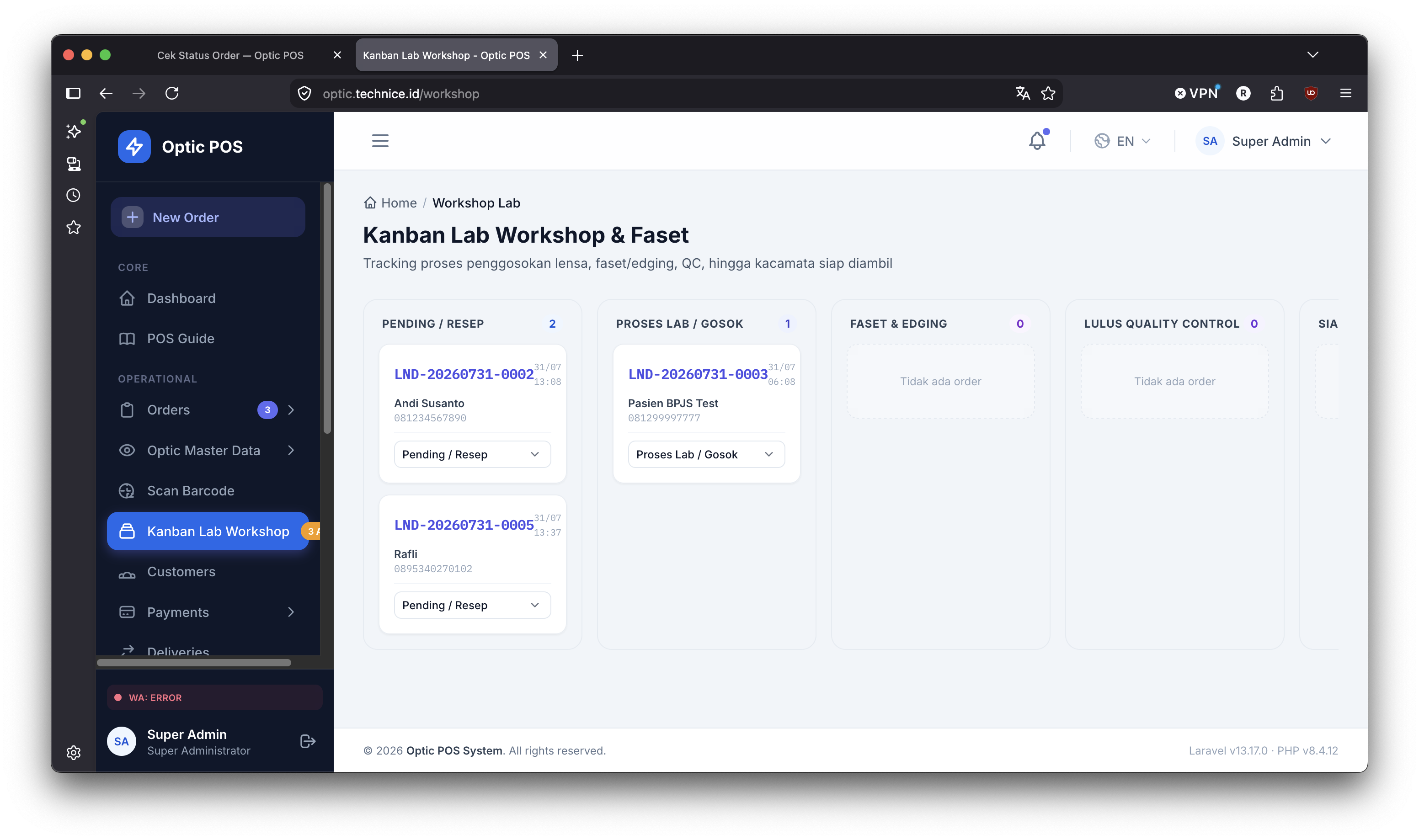Toggle the hamburger sidebar menu
The height and width of the screenshot is (840, 1419).
point(380,140)
